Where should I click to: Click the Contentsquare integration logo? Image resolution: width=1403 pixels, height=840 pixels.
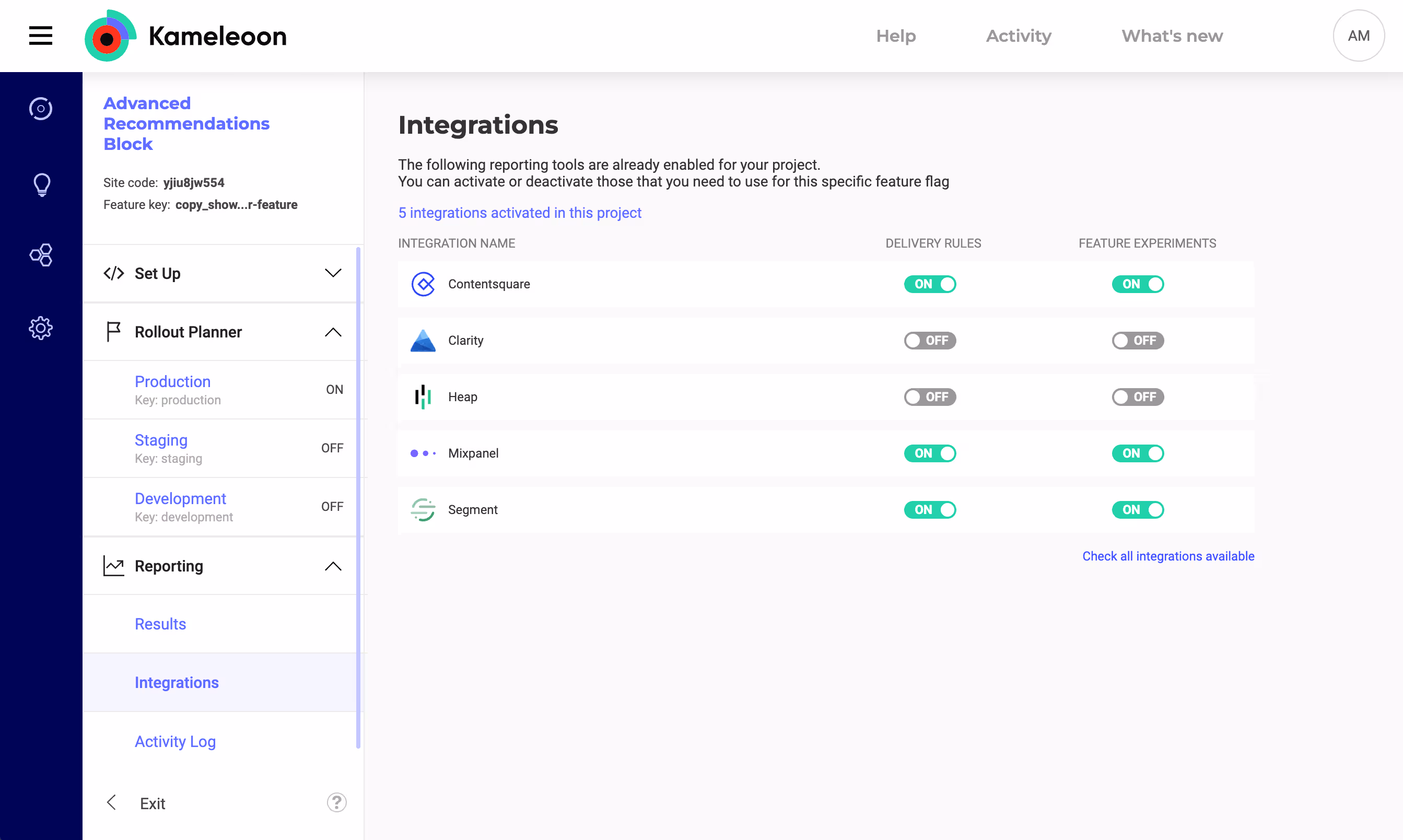tap(423, 284)
